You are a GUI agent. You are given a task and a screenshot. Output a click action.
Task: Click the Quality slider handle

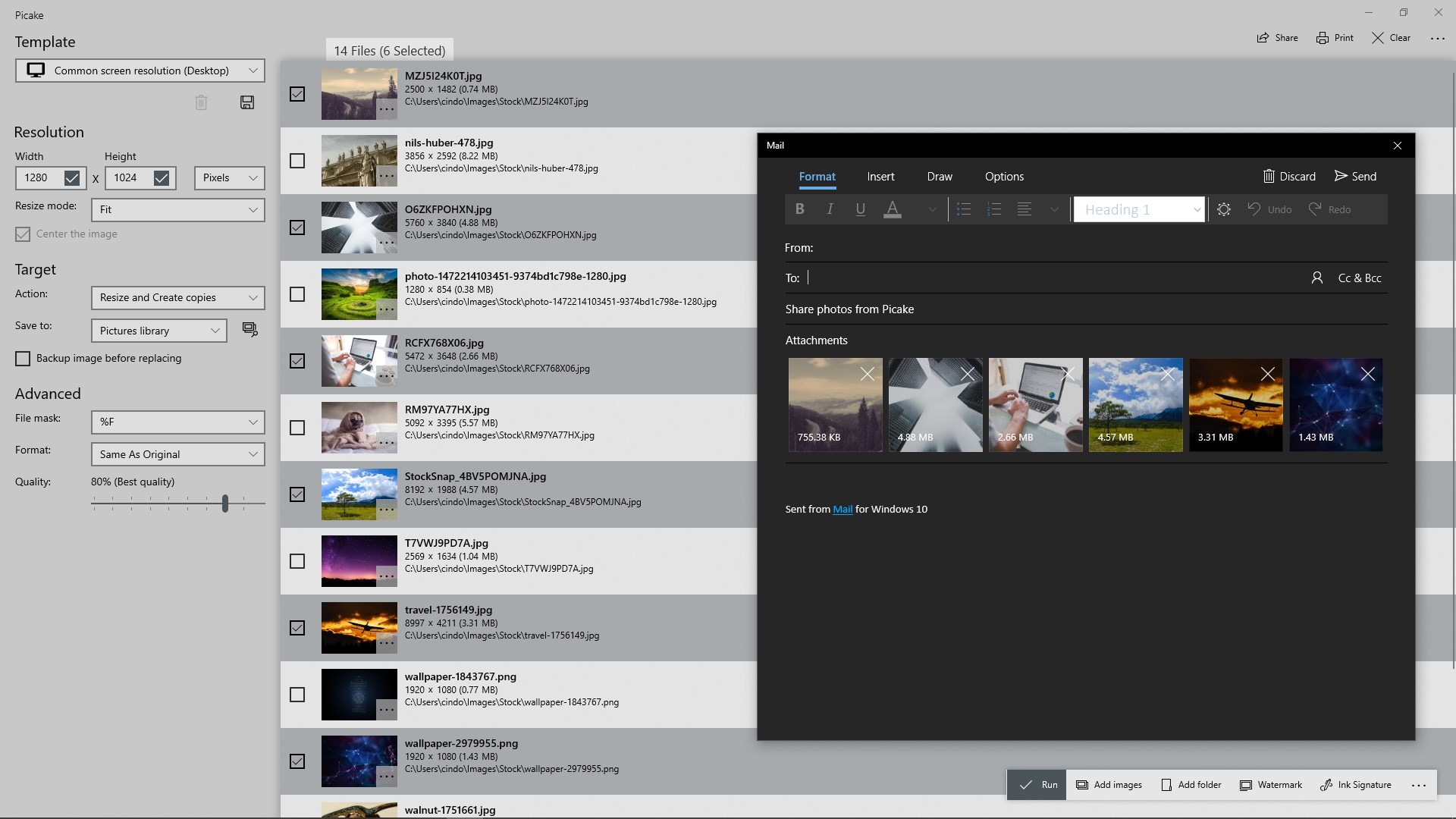pos(225,504)
